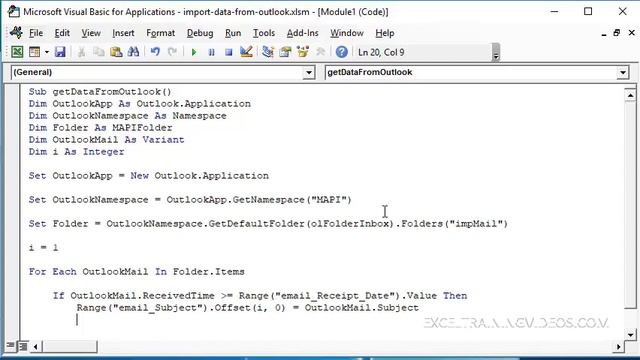The image size is (640, 360).
Task: Click the horizontal scrollbar right arrow
Action: point(619,347)
